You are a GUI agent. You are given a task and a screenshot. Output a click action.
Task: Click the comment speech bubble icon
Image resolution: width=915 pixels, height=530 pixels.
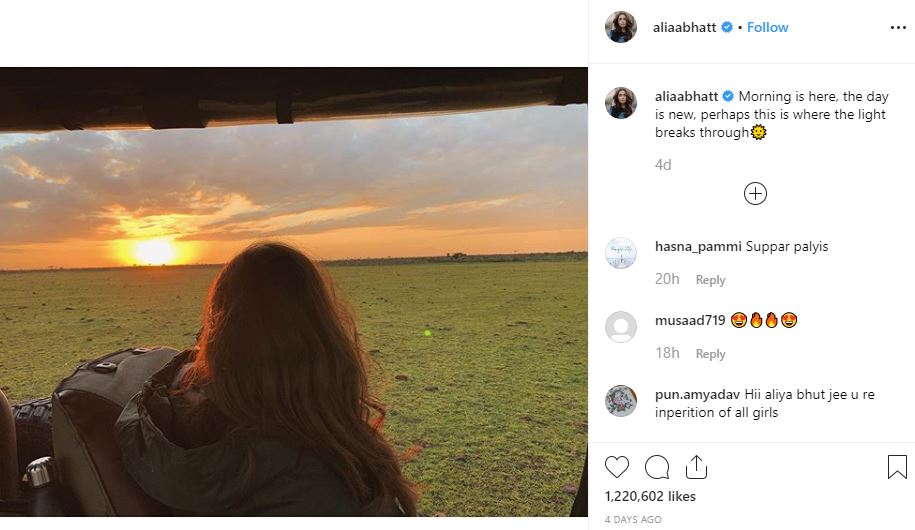pyautogui.click(x=657, y=467)
